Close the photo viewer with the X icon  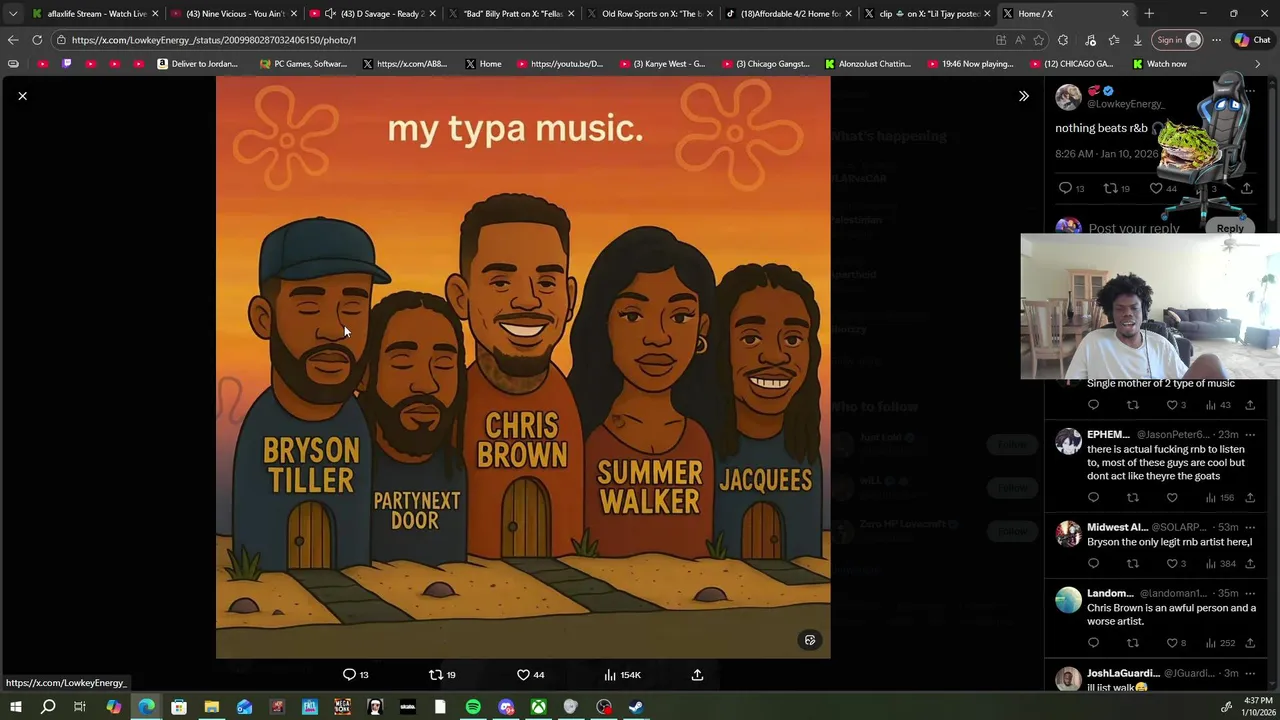pyautogui.click(x=22, y=96)
